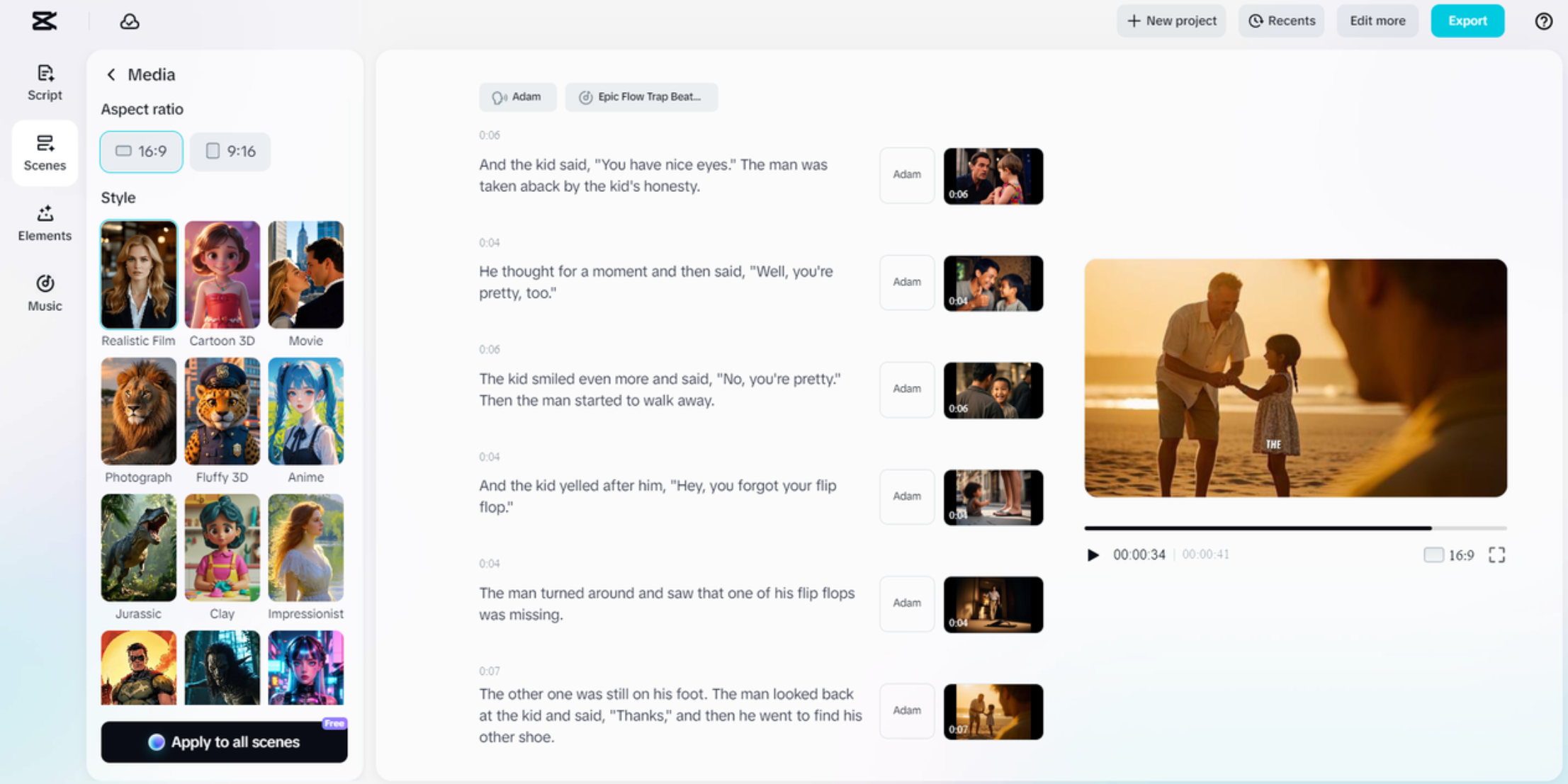The image size is (1568, 784).
Task: Open the Adam voice selector chip
Action: click(x=517, y=97)
